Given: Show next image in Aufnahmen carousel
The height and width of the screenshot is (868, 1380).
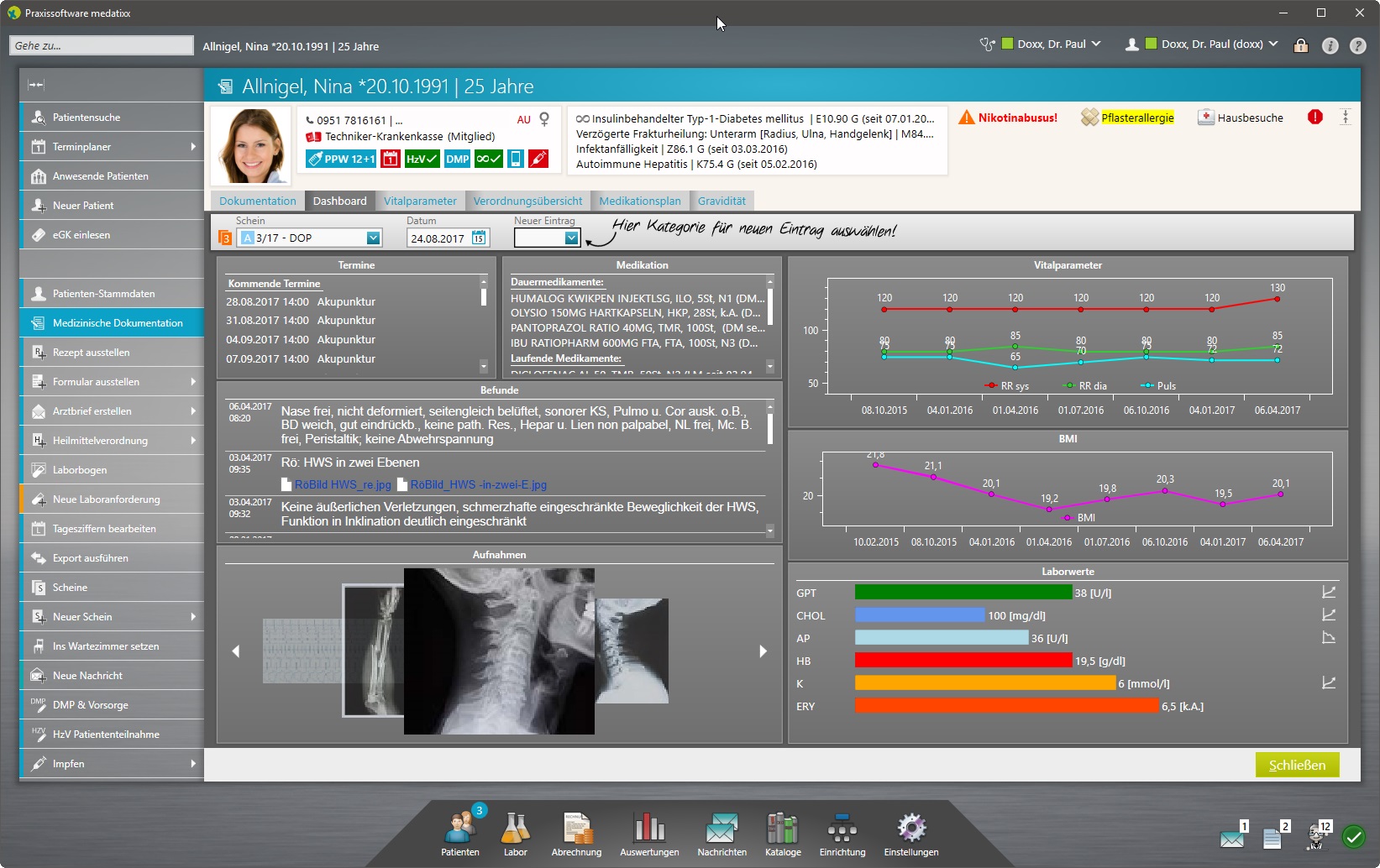Looking at the screenshot, I should [763, 651].
